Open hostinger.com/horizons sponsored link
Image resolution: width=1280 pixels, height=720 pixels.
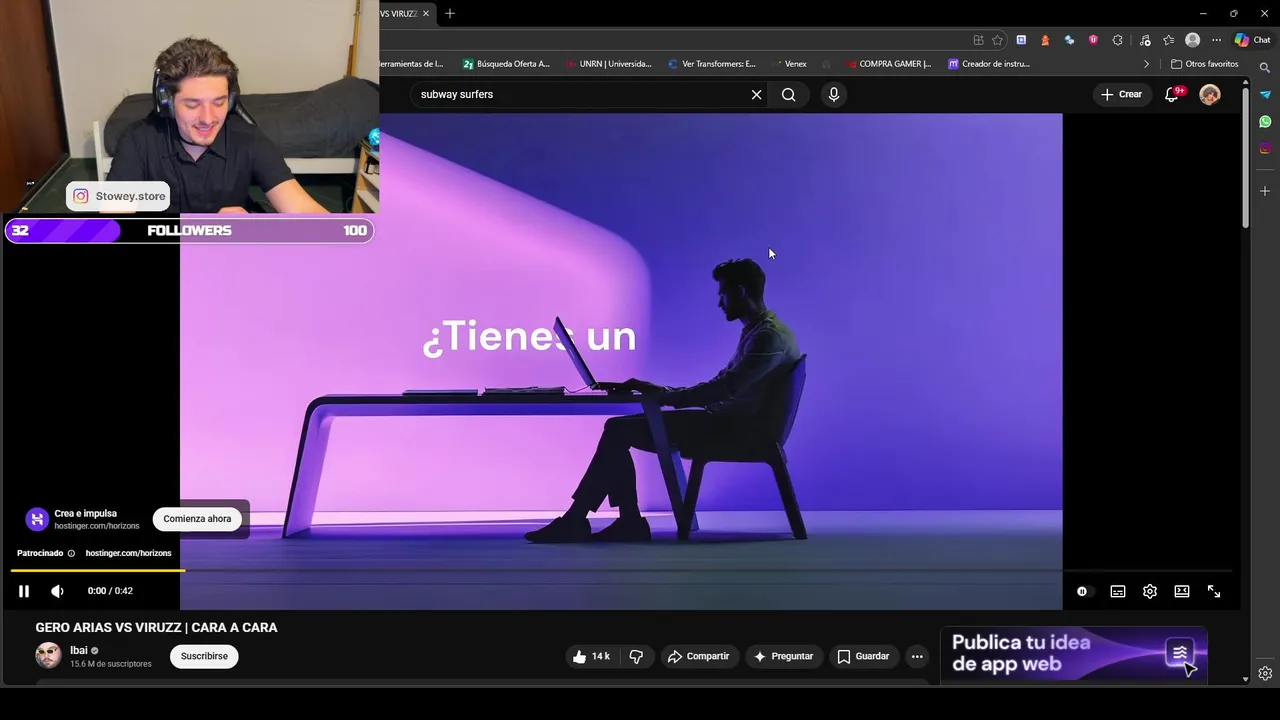(x=128, y=553)
